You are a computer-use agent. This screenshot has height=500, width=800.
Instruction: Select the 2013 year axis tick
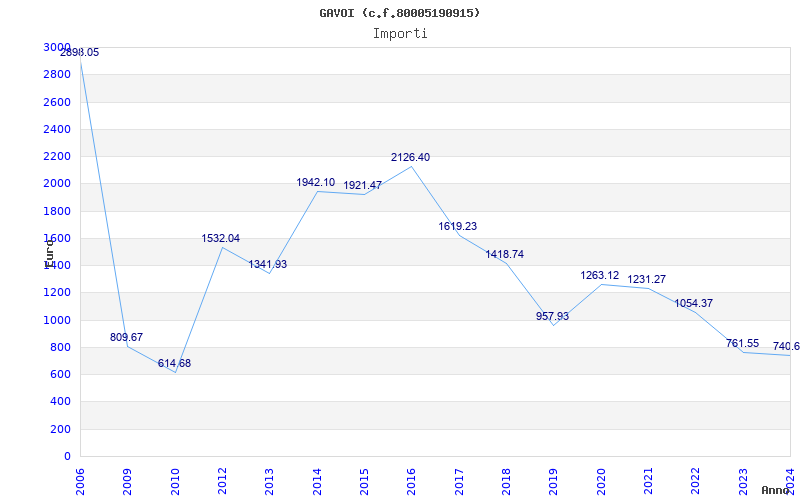coord(269,482)
